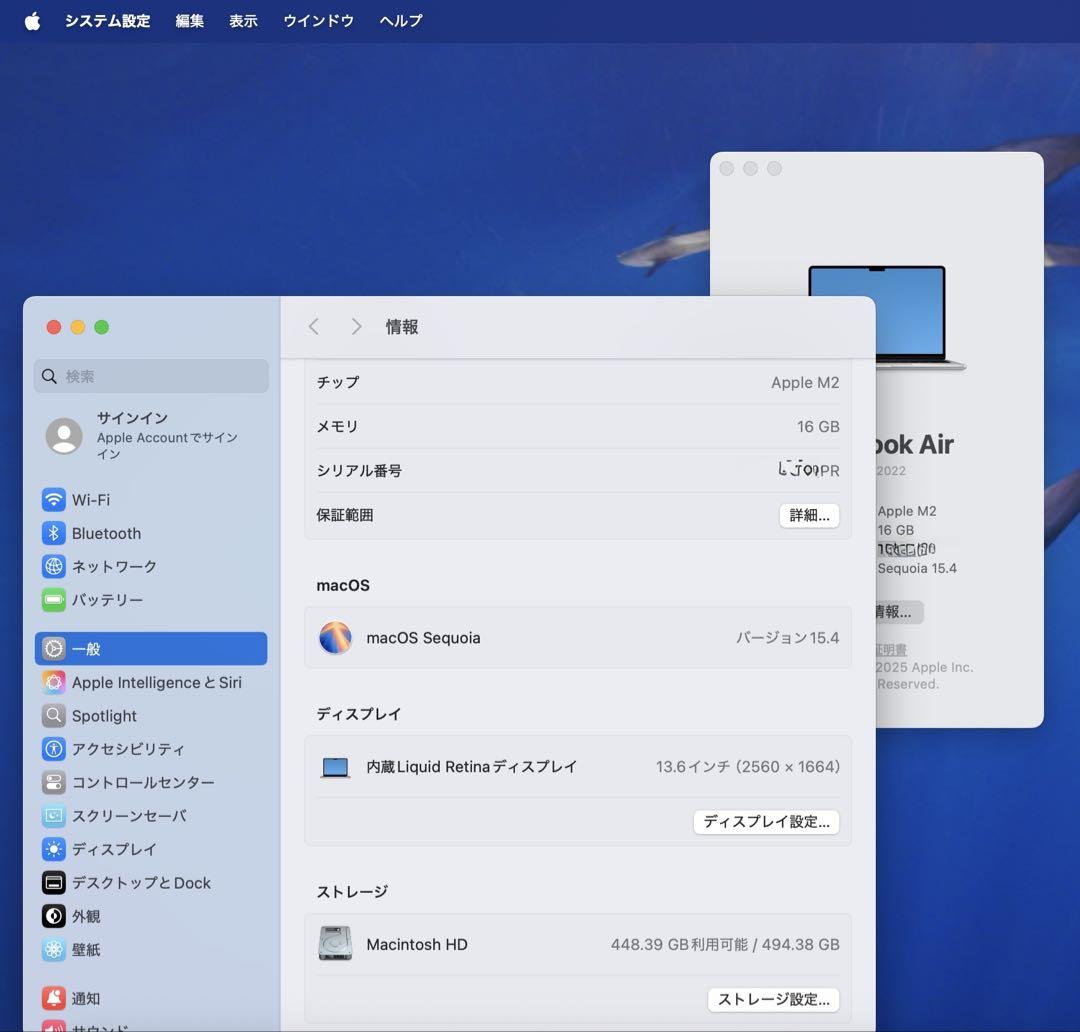Open Spotlight magnifier icon in sidebar
This screenshot has height=1032, width=1080.
point(54,716)
